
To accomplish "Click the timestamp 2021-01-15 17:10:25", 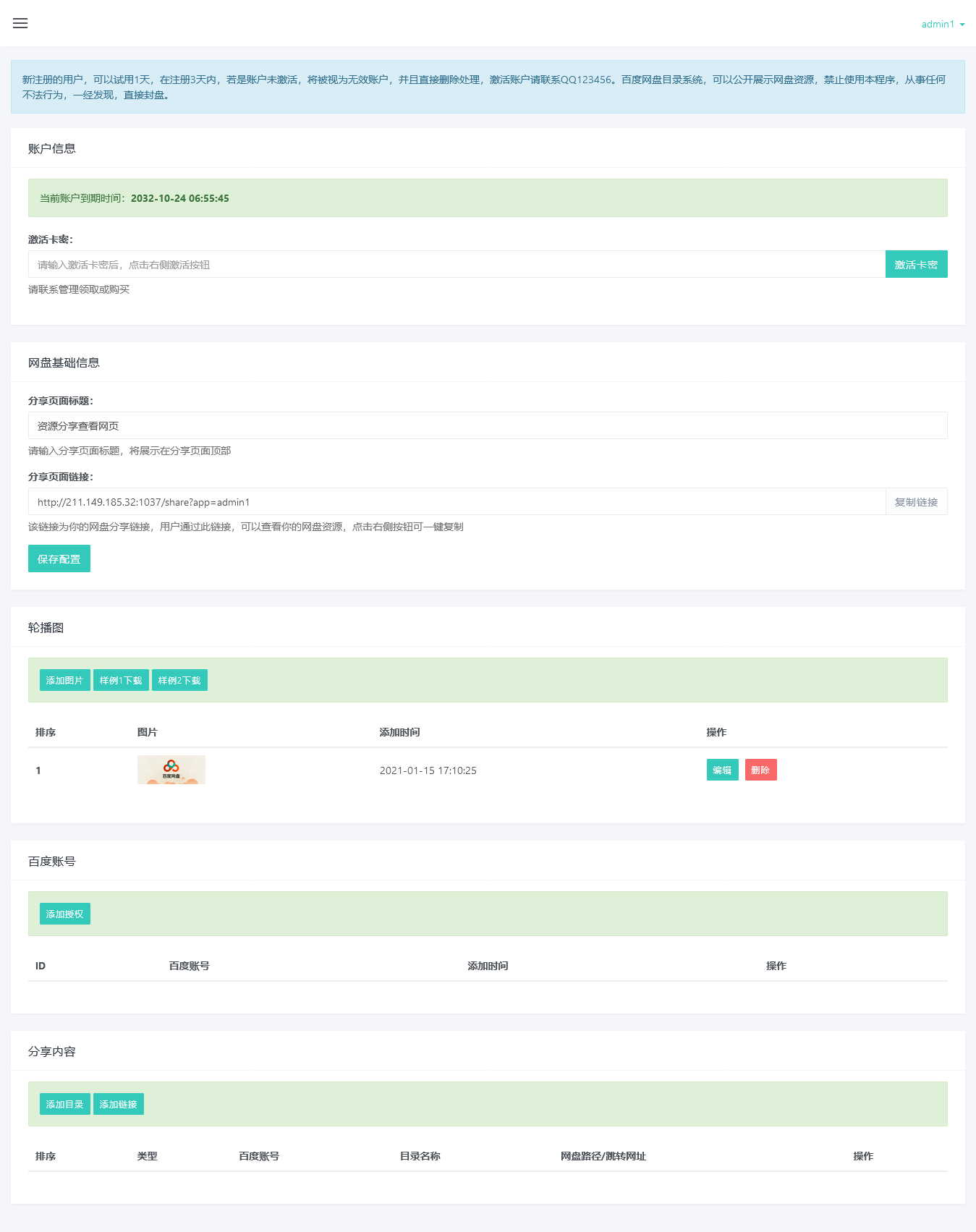I will pyautogui.click(x=428, y=770).
